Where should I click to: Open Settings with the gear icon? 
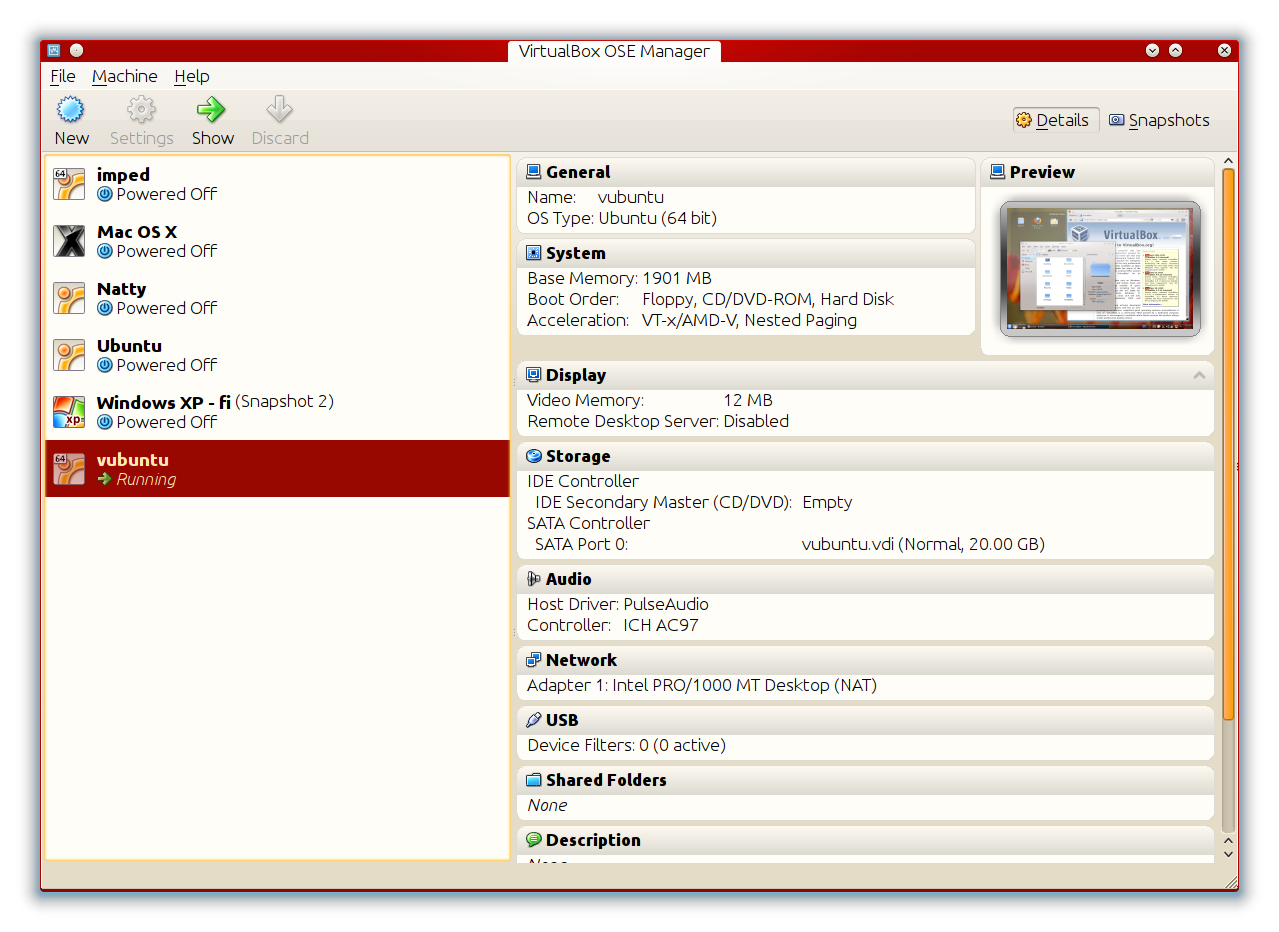[x=141, y=109]
